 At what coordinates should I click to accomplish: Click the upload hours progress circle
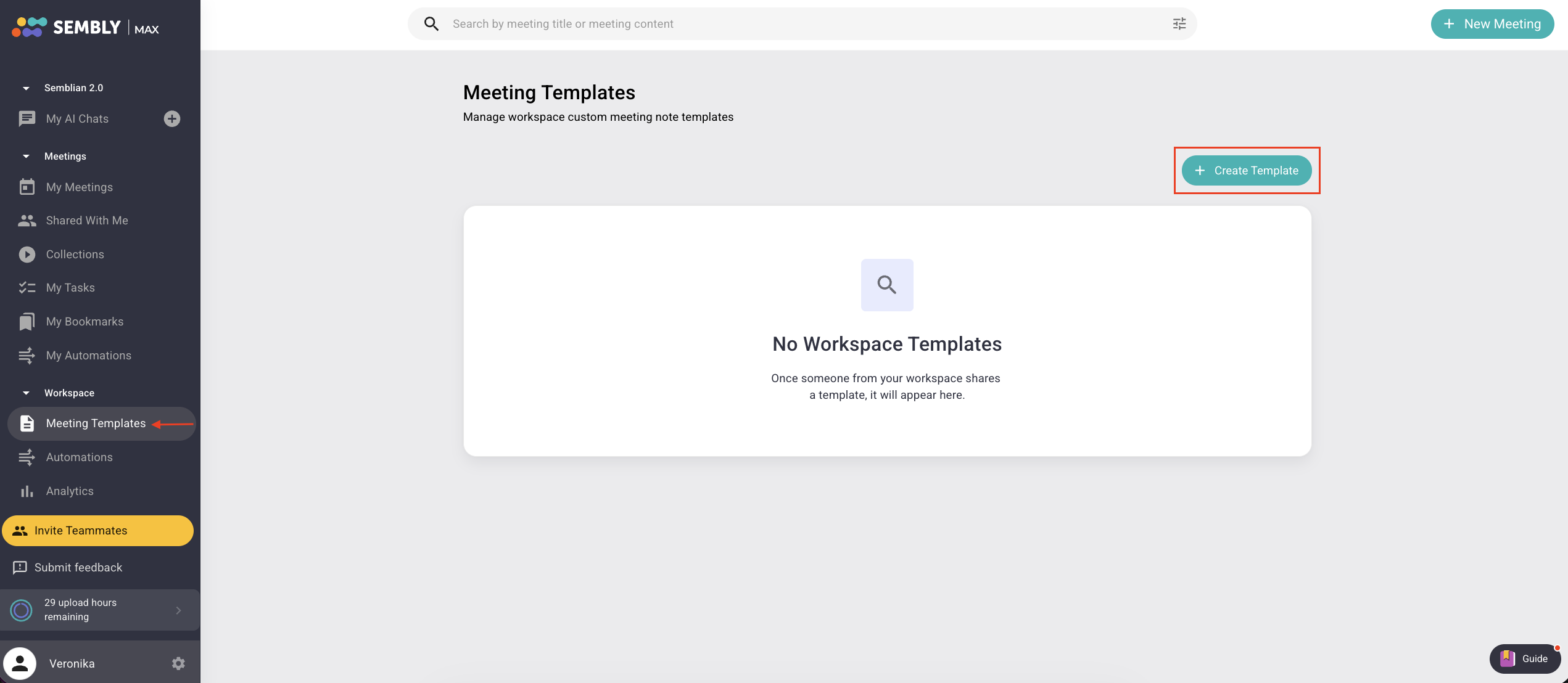(22, 610)
